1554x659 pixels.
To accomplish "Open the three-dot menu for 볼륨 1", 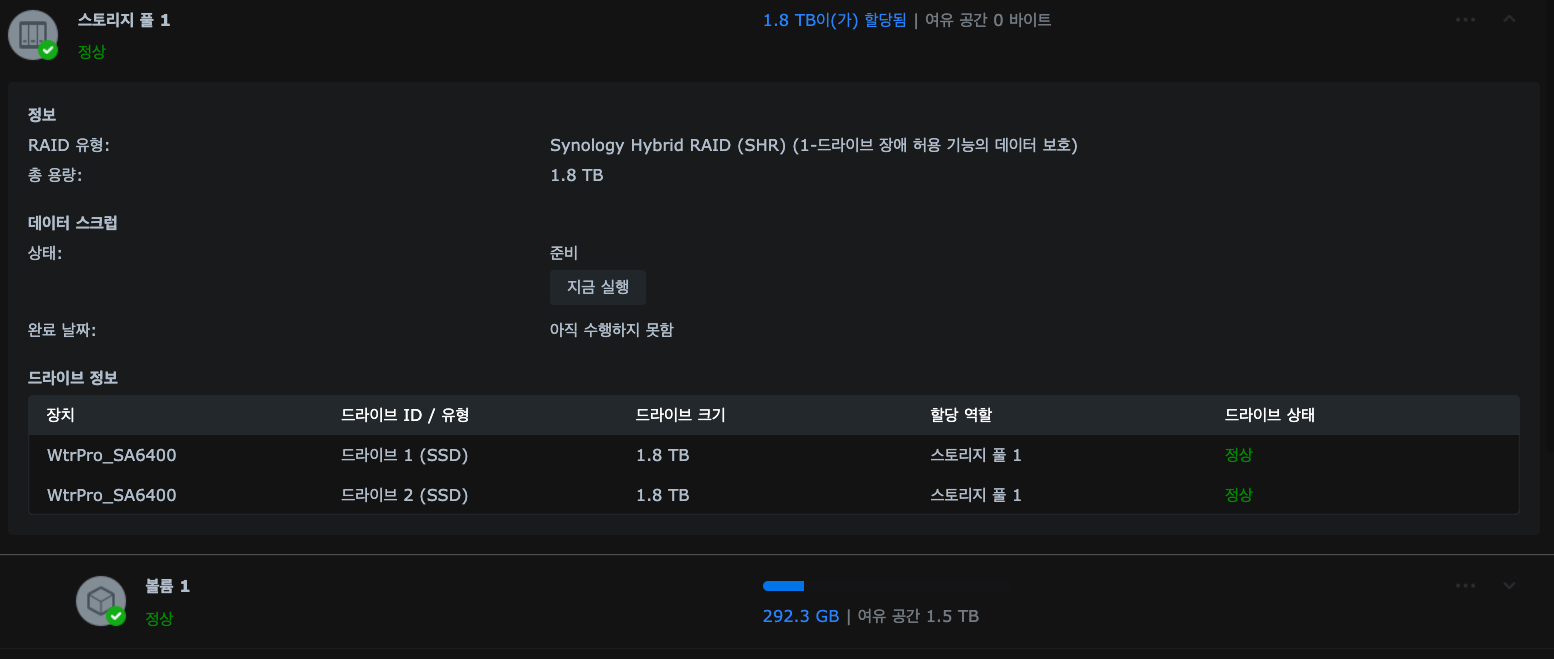I will coord(1465,585).
